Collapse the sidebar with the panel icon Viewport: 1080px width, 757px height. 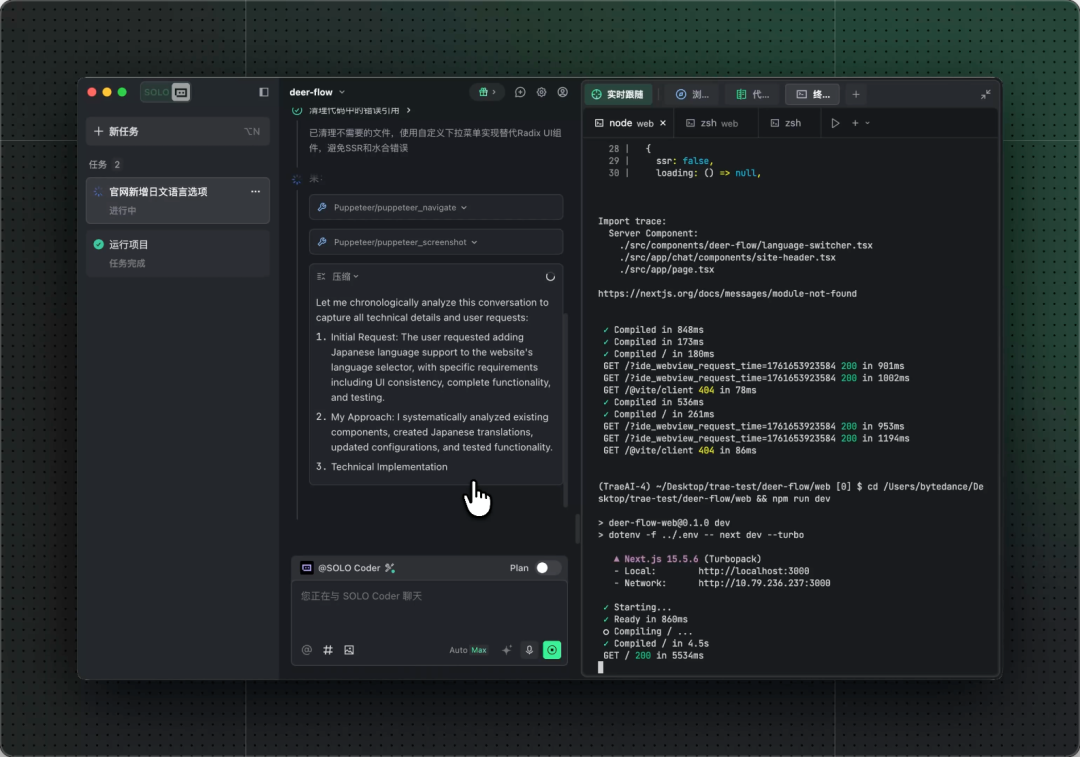(264, 92)
